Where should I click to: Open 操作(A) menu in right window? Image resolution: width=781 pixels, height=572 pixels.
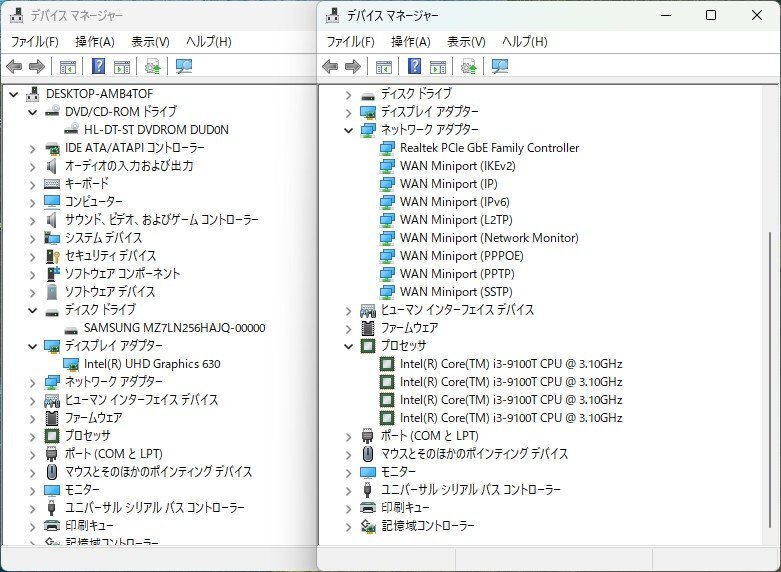coord(411,41)
